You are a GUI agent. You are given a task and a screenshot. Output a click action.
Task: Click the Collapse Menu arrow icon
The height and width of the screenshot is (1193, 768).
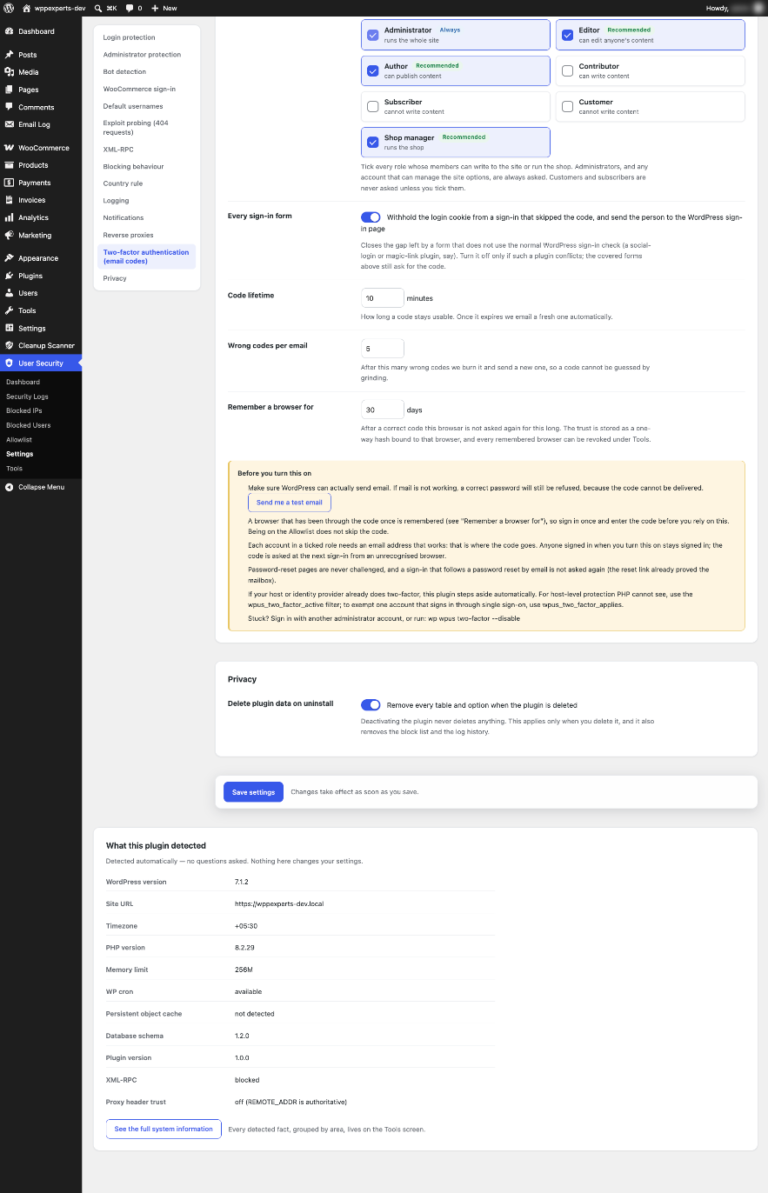[9, 487]
